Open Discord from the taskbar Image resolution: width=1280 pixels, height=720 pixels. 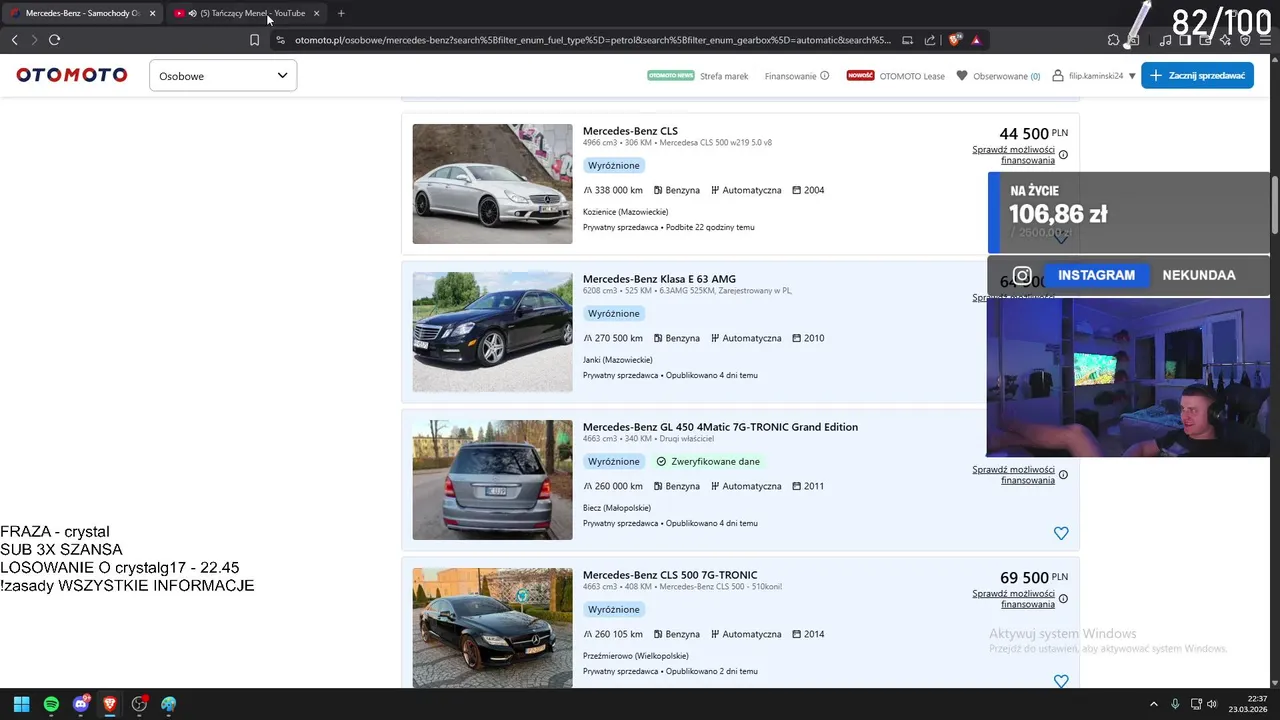pyautogui.click(x=81, y=704)
